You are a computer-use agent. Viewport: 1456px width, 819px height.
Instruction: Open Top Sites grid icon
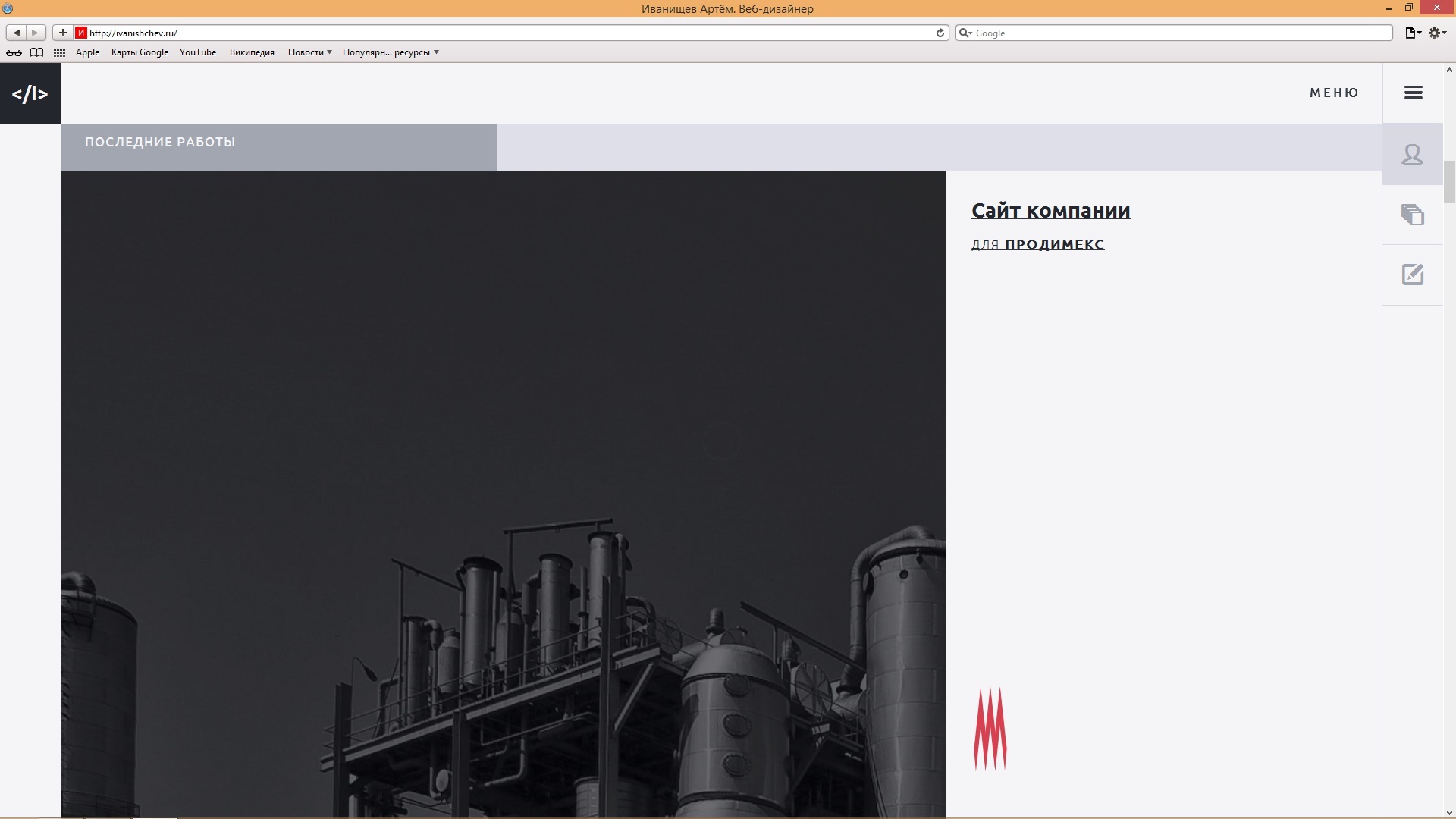(x=59, y=52)
